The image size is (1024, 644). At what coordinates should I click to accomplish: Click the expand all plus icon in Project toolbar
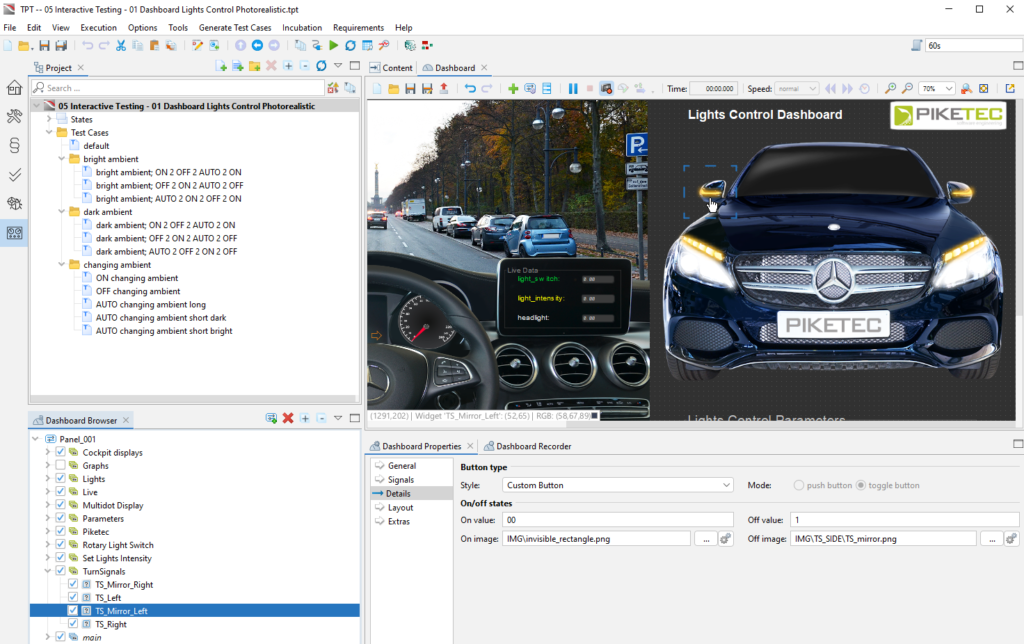pyautogui.click(x=288, y=67)
